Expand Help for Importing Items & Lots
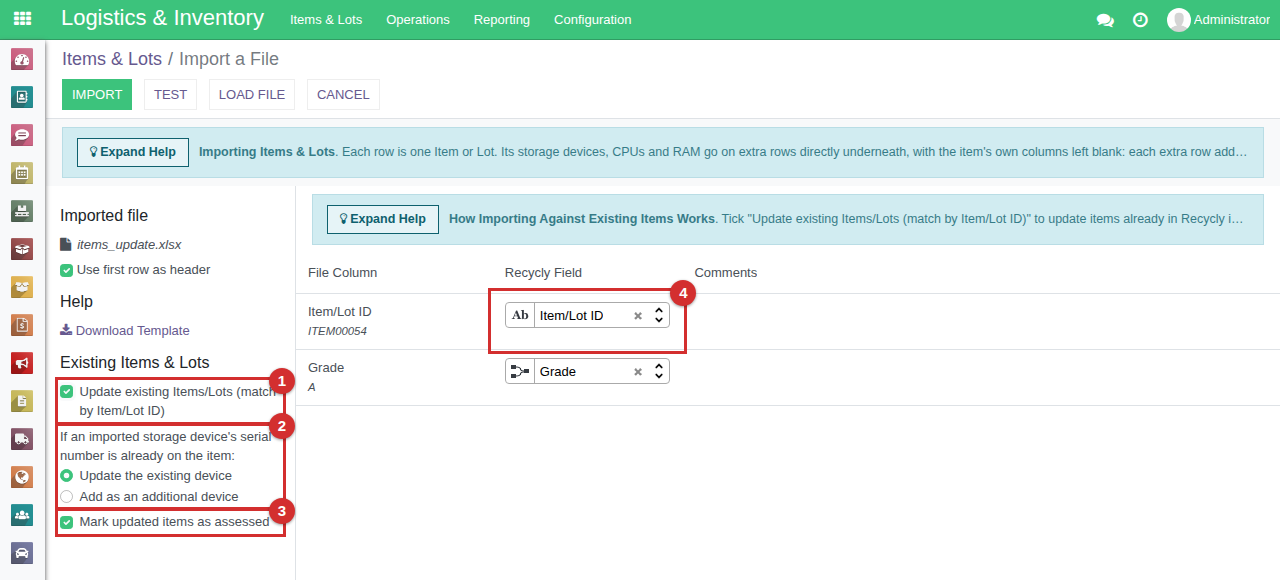Image resolution: width=1280 pixels, height=580 pixels. [133, 152]
